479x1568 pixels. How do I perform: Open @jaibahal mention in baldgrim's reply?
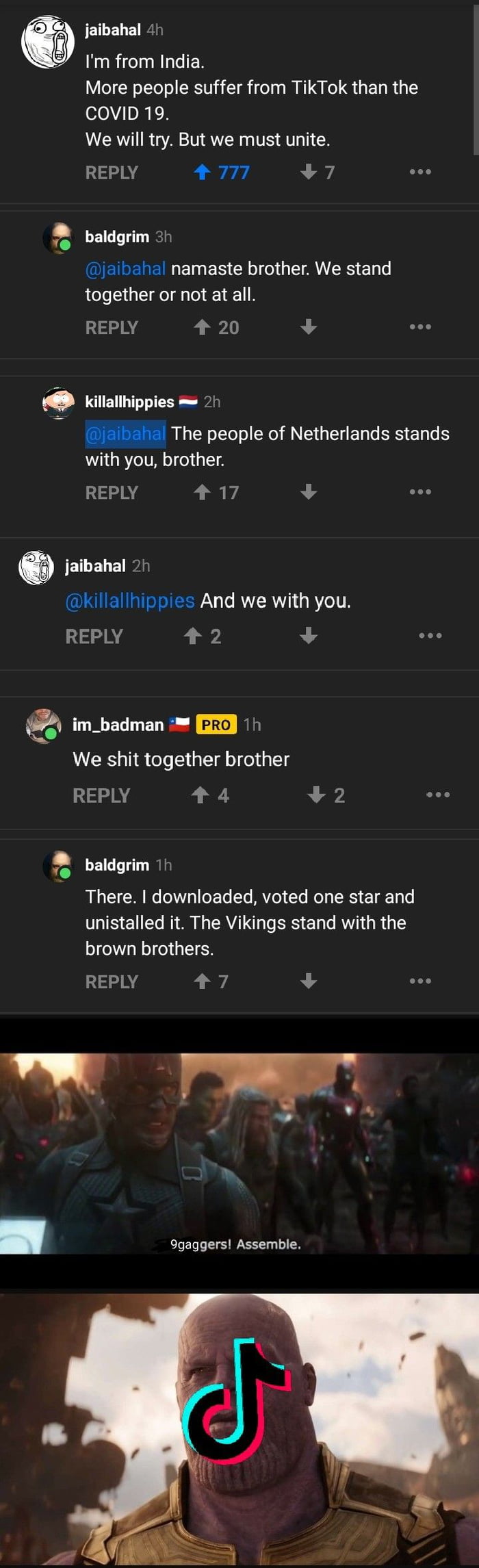coord(125,268)
